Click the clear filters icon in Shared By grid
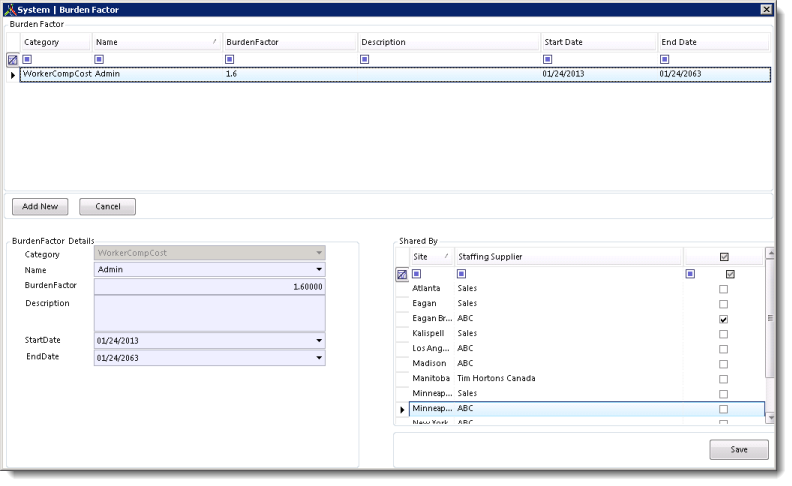Viewport: 792px width, 486px height. point(402,274)
